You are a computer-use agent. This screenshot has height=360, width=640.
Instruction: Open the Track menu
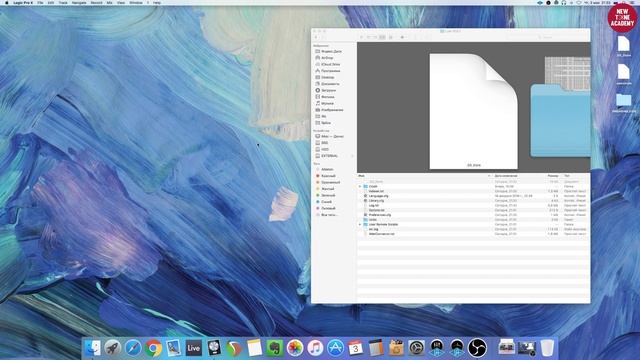(63, 2)
